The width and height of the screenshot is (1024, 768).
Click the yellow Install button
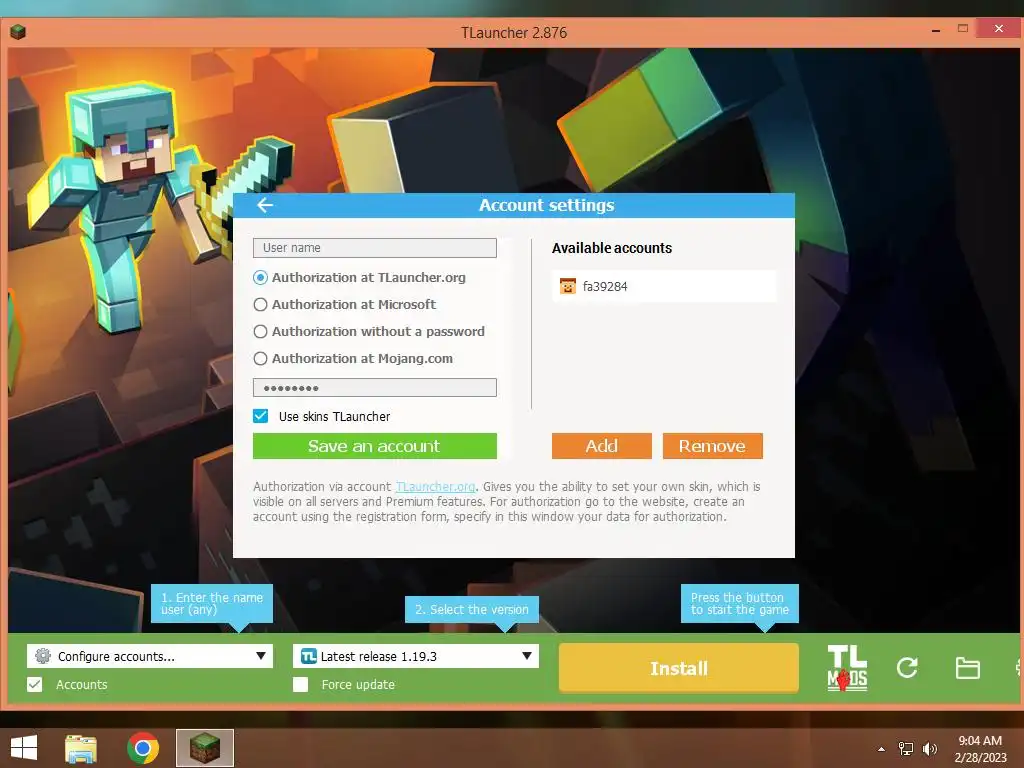(679, 668)
